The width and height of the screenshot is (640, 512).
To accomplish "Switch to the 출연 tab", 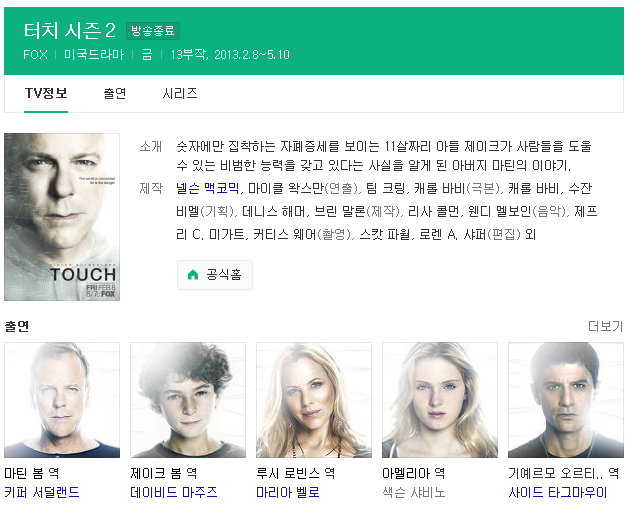I will [x=115, y=93].
